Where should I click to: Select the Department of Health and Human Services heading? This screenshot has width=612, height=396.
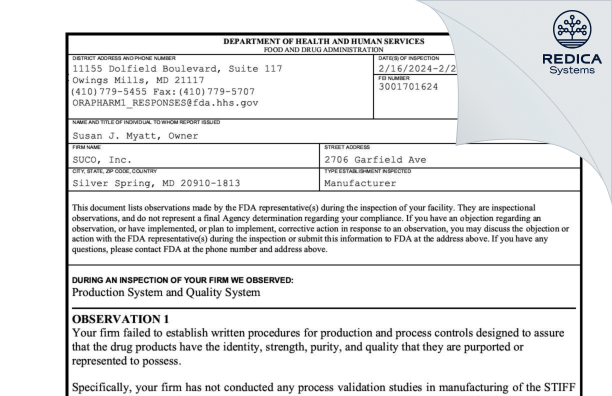(x=324, y=41)
